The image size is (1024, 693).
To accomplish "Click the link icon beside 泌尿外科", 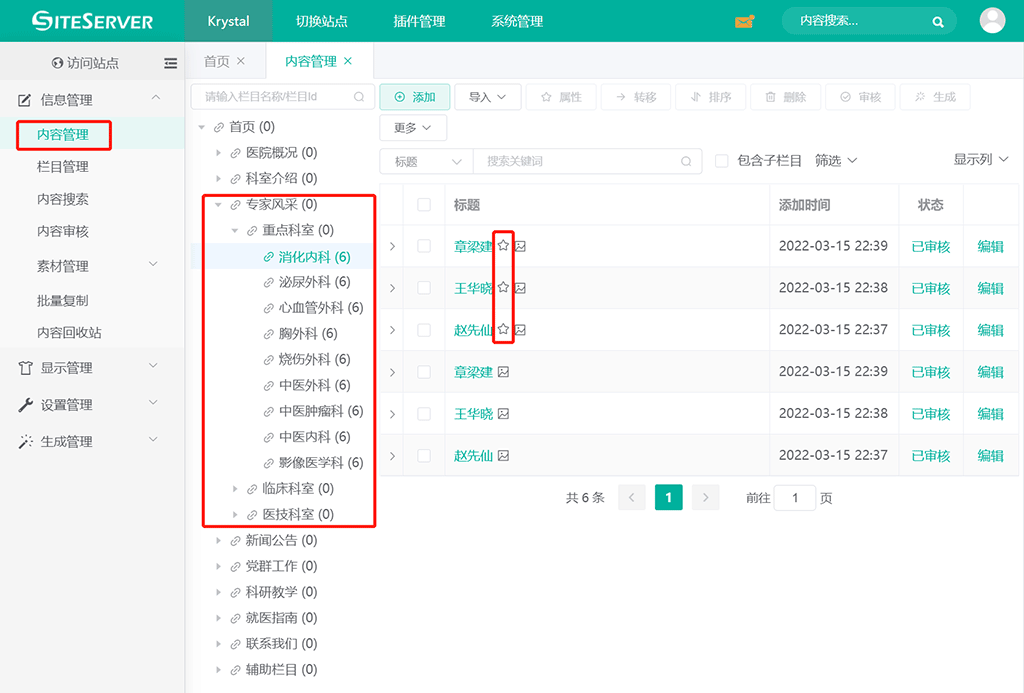I will pyautogui.click(x=269, y=283).
